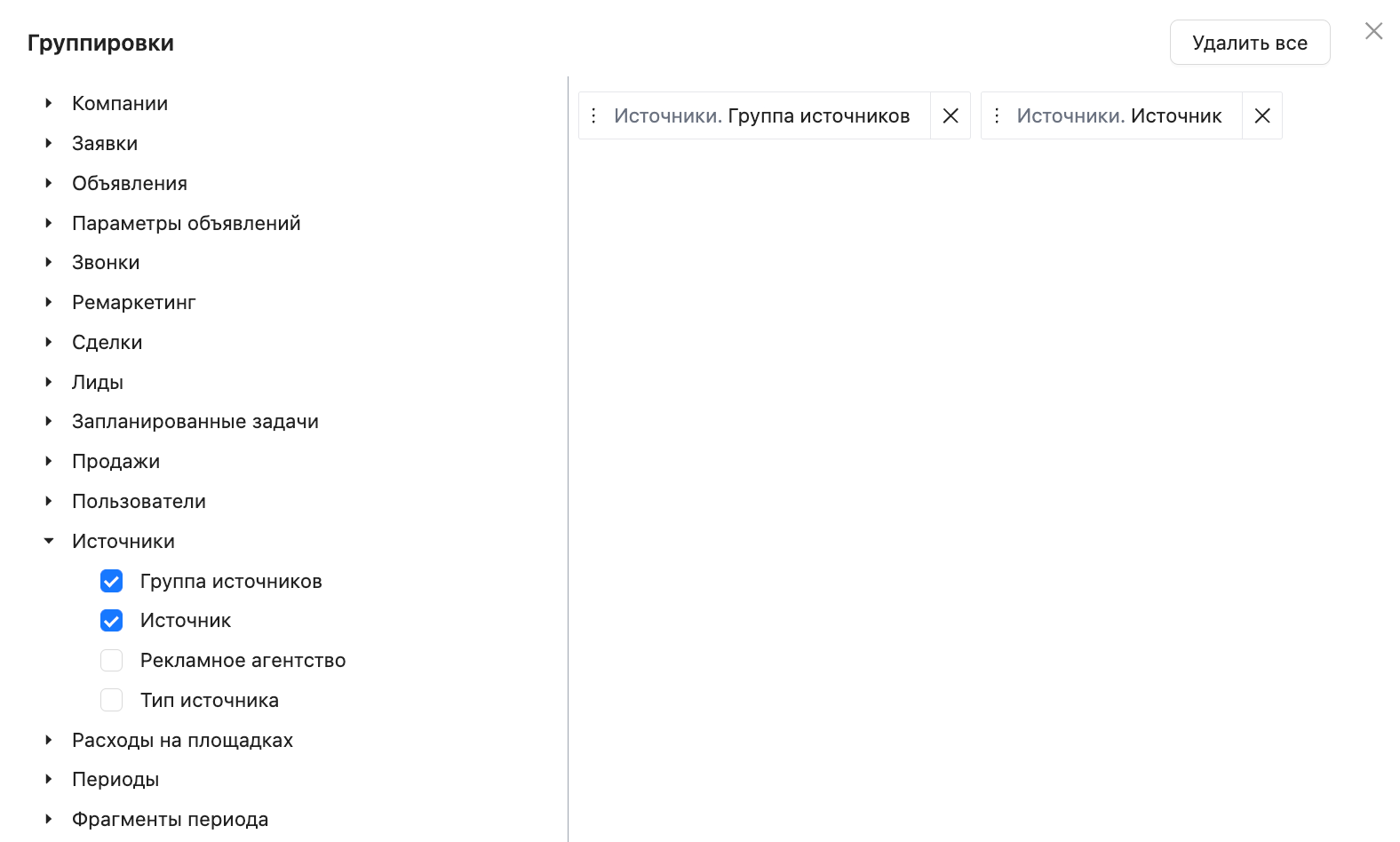The height and width of the screenshot is (842, 1400).
Task: Collapse the 'Источники' tree section
Action: pyautogui.click(x=49, y=541)
